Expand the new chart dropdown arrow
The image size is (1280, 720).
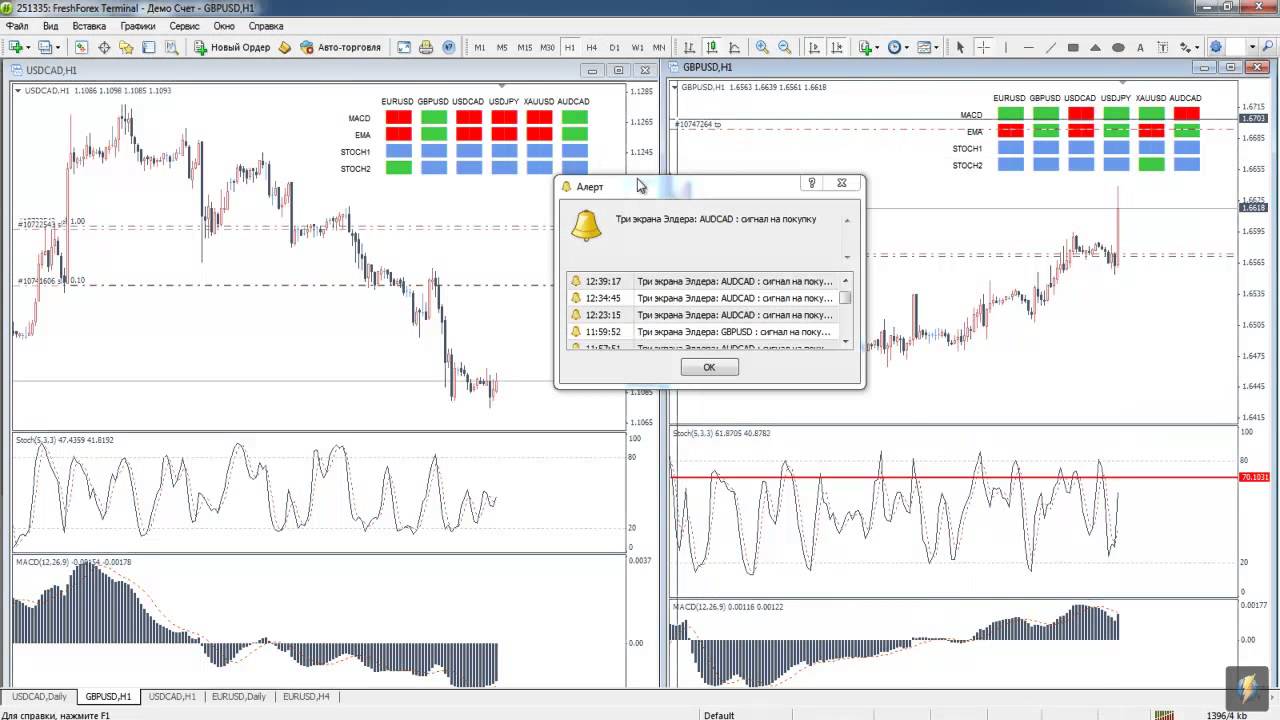point(28,47)
